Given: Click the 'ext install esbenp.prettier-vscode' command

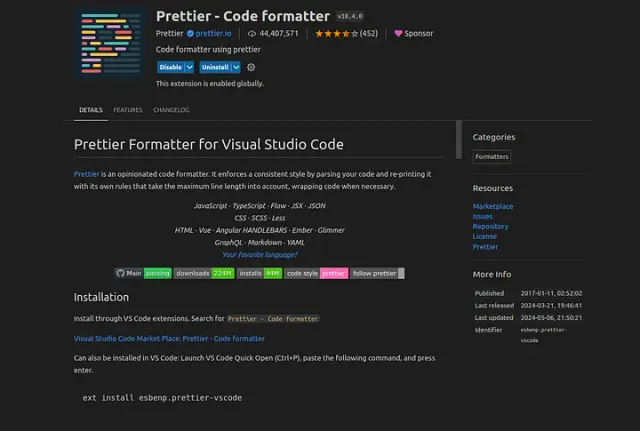Looking at the screenshot, I should click(162, 398).
